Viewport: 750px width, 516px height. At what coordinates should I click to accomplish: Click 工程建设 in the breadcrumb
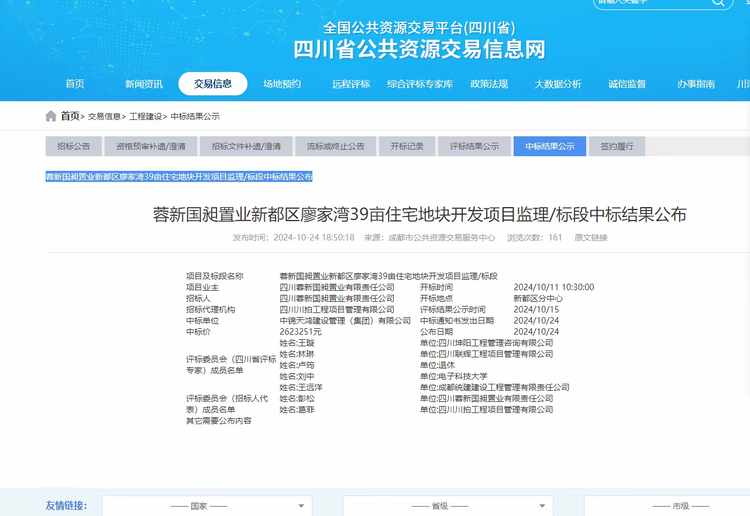pos(146,117)
